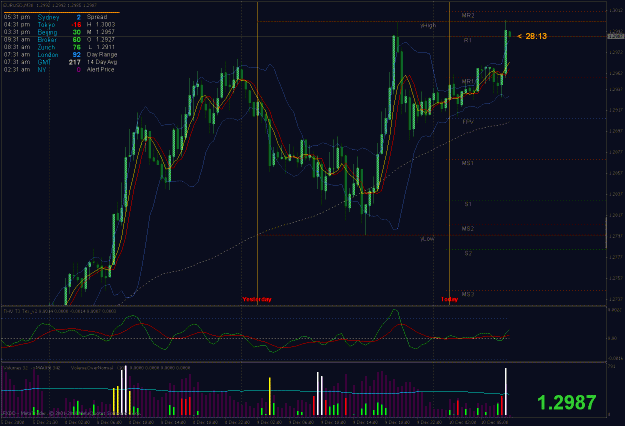The height and width of the screenshot is (426, 625).
Task: Click the 02:31 am NY time
Action: [x=17, y=70]
